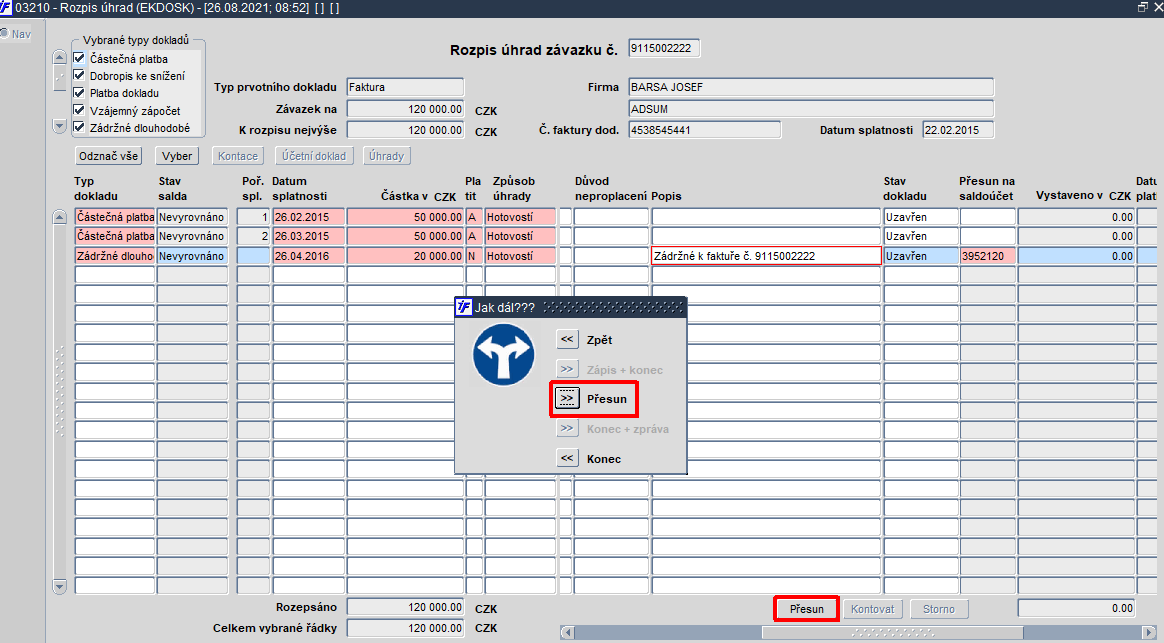The width and height of the screenshot is (1164, 643).
Task: Click Uzavřen status in first row
Action: pos(921,217)
